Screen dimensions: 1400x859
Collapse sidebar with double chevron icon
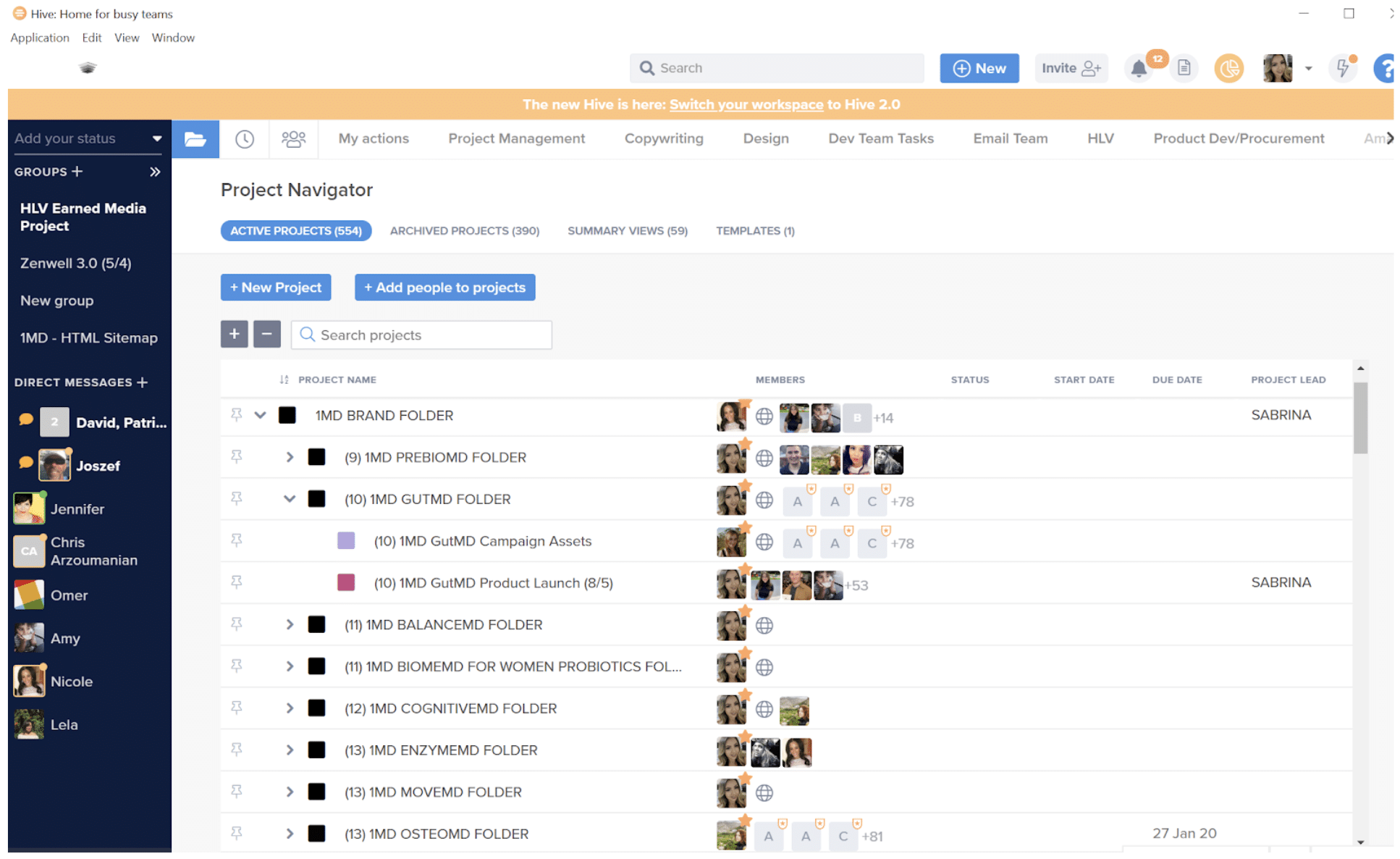(155, 172)
